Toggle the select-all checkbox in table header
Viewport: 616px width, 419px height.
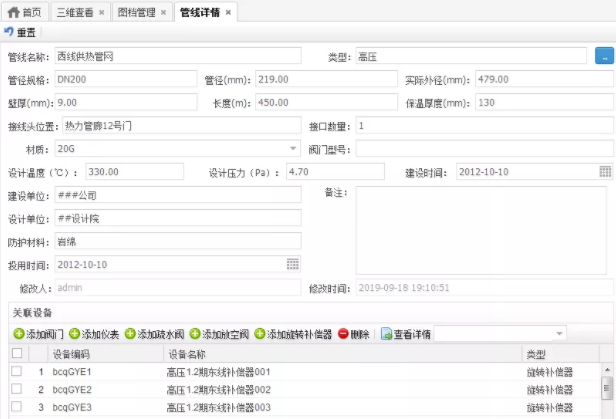click(x=16, y=354)
